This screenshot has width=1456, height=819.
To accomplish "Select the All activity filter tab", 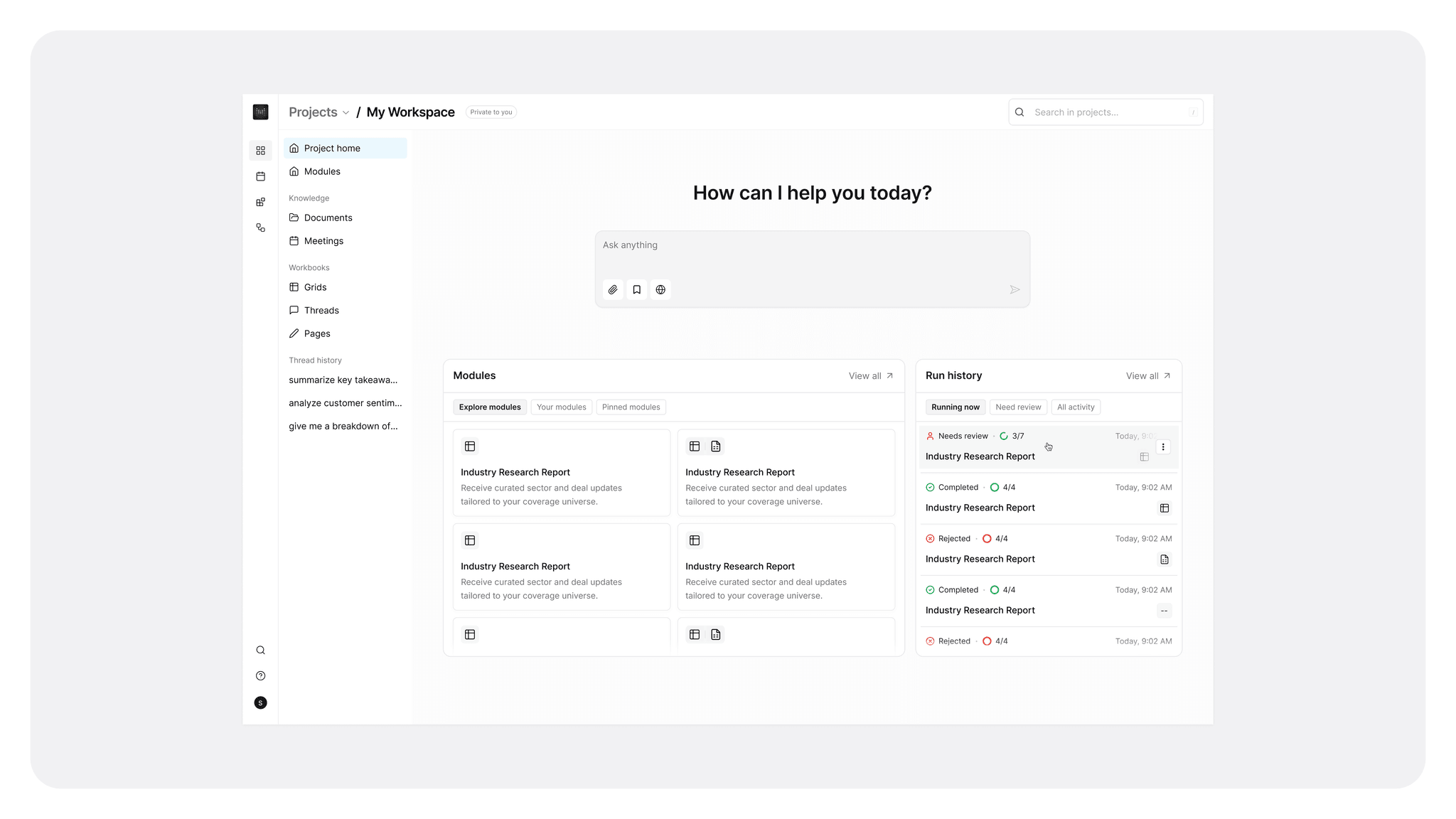I will coord(1075,407).
